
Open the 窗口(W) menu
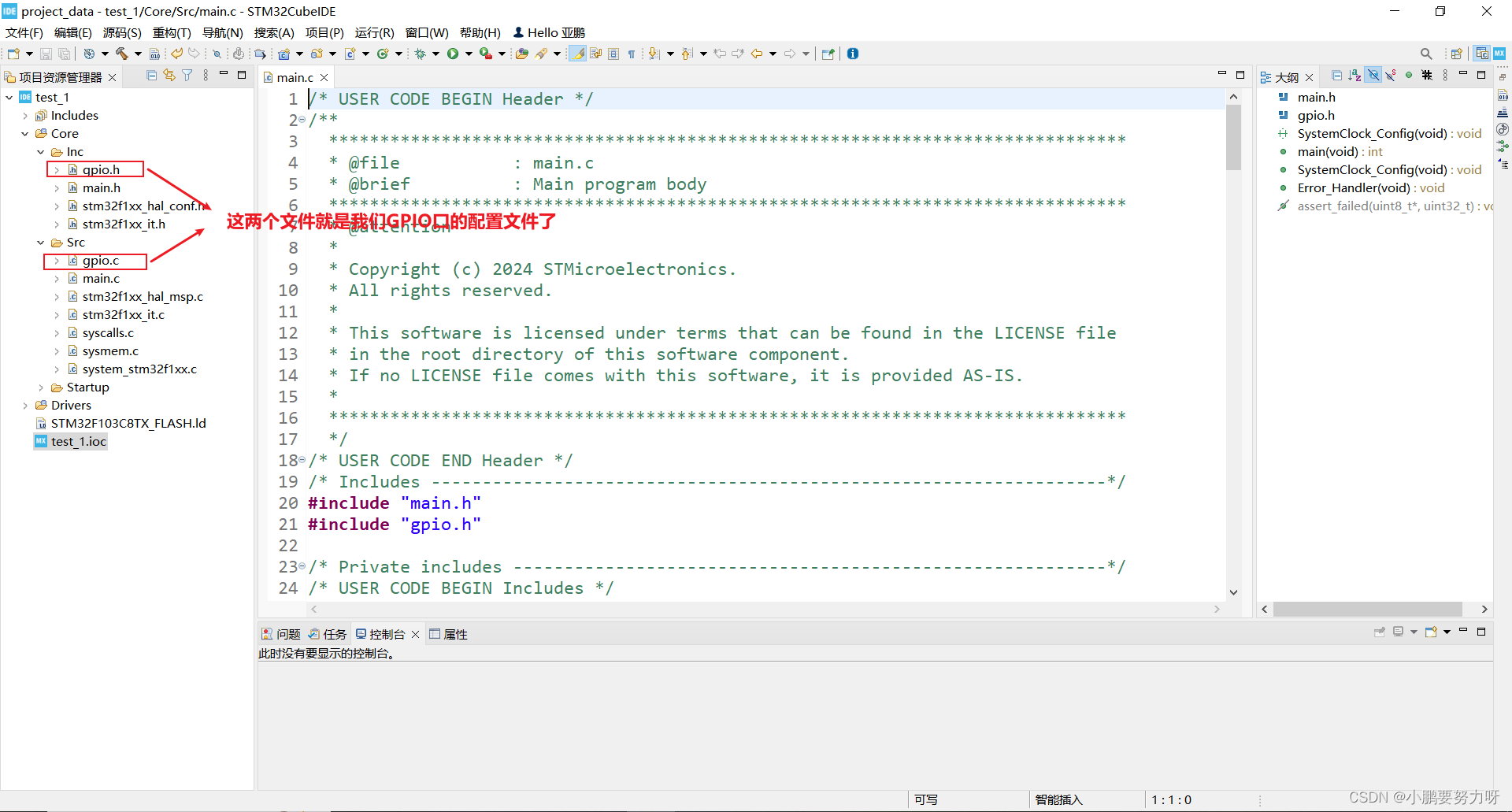[427, 32]
